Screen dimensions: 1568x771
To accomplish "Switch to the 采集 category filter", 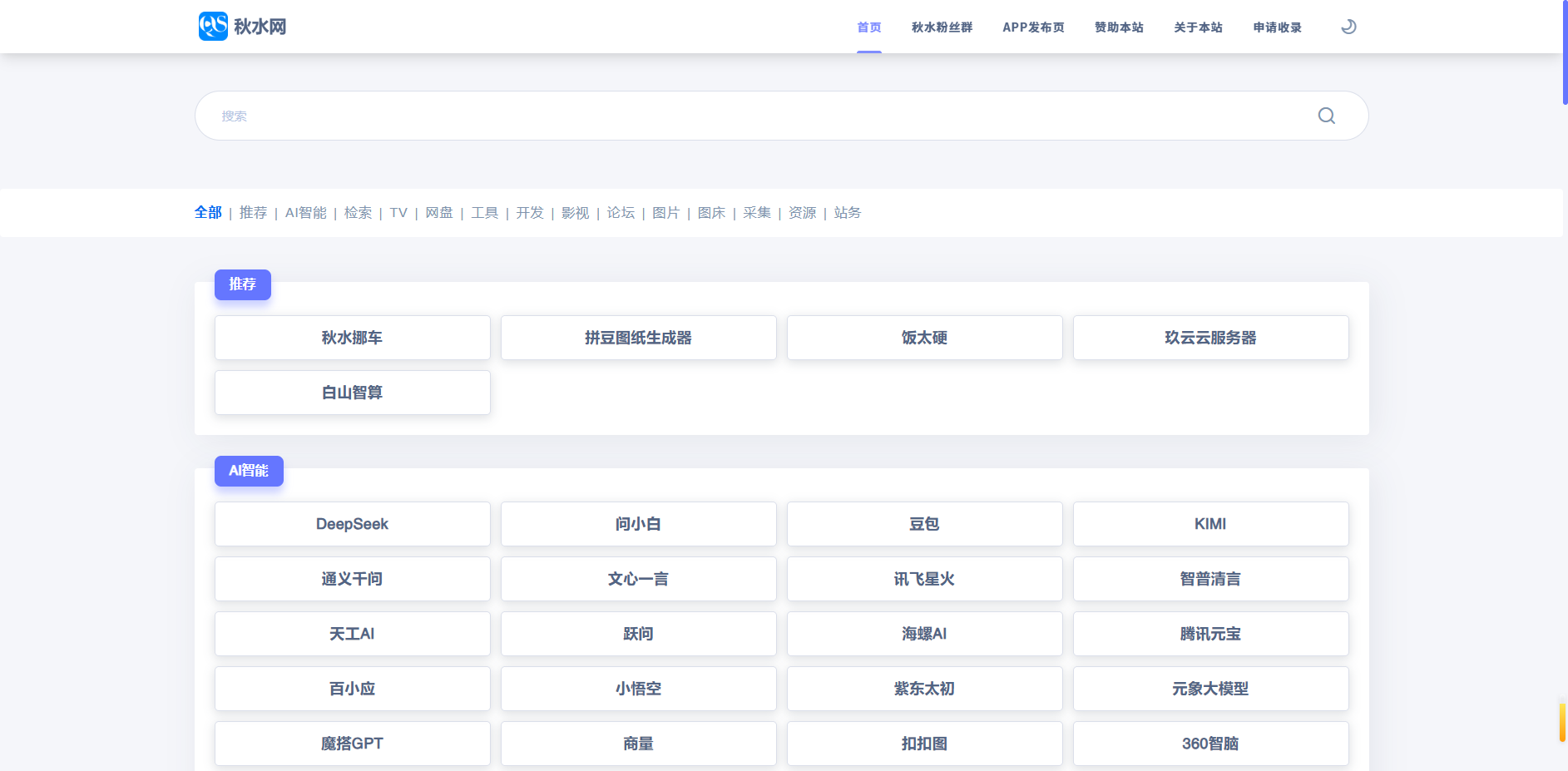I will (757, 213).
